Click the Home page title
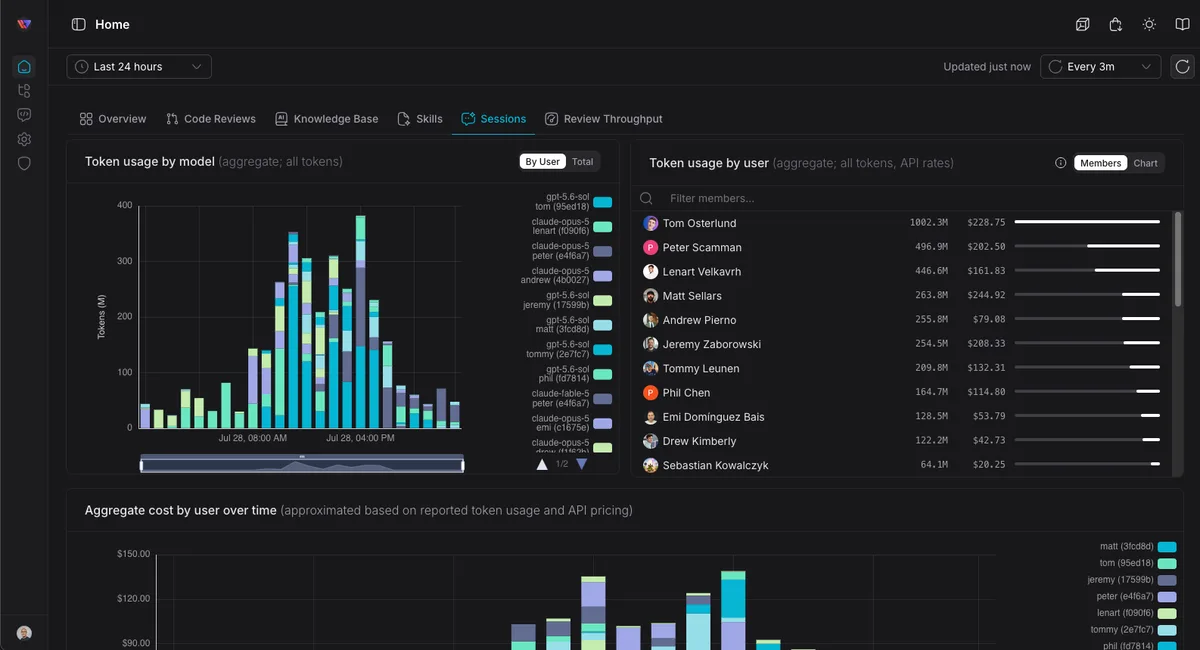 pyautogui.click(x=112, y=24)
